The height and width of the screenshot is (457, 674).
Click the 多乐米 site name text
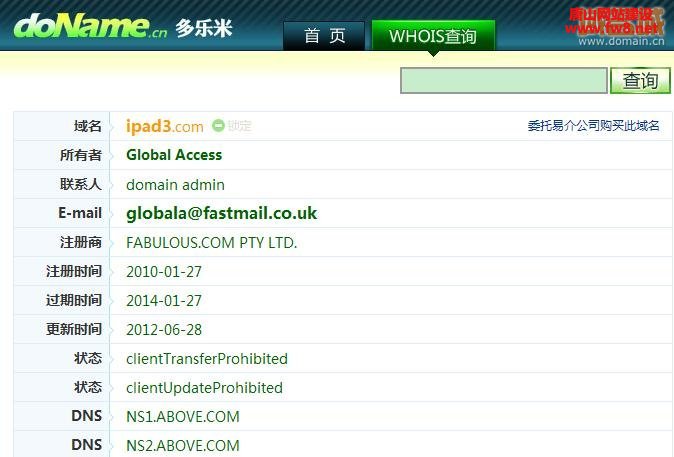[204, 28]
